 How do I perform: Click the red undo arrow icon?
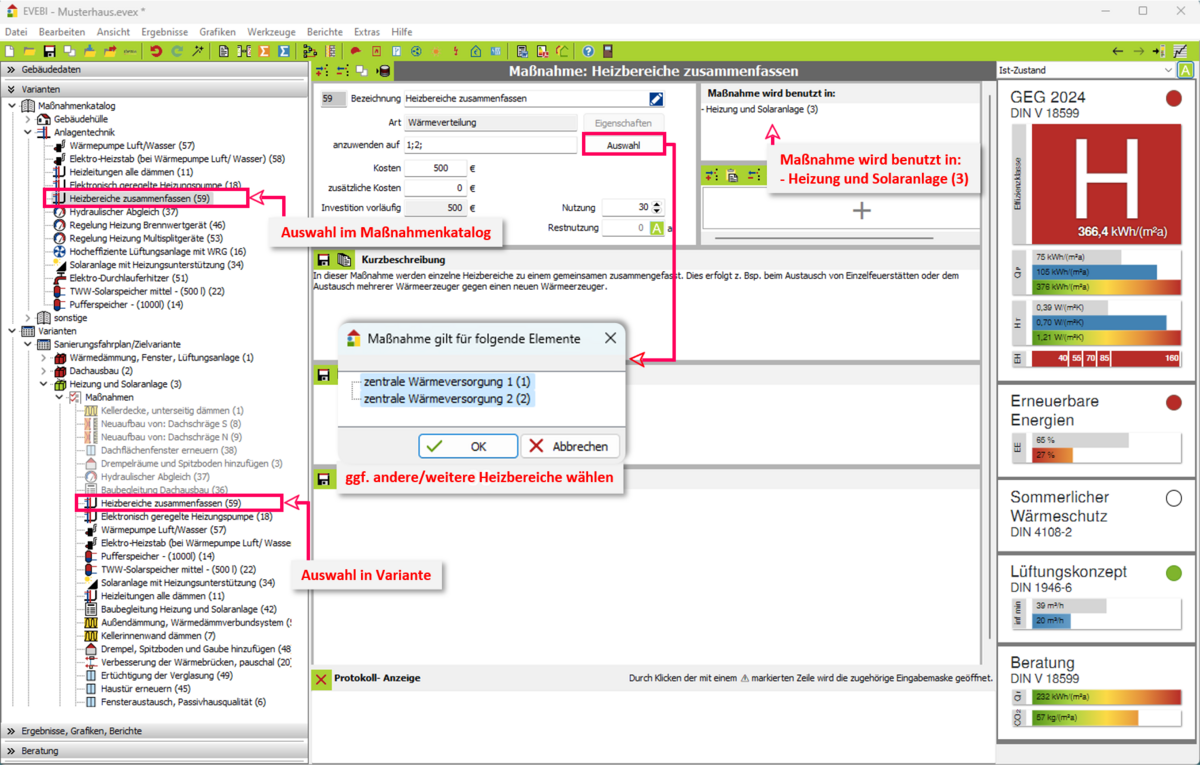pyautogui.click(x=156, y=51)
